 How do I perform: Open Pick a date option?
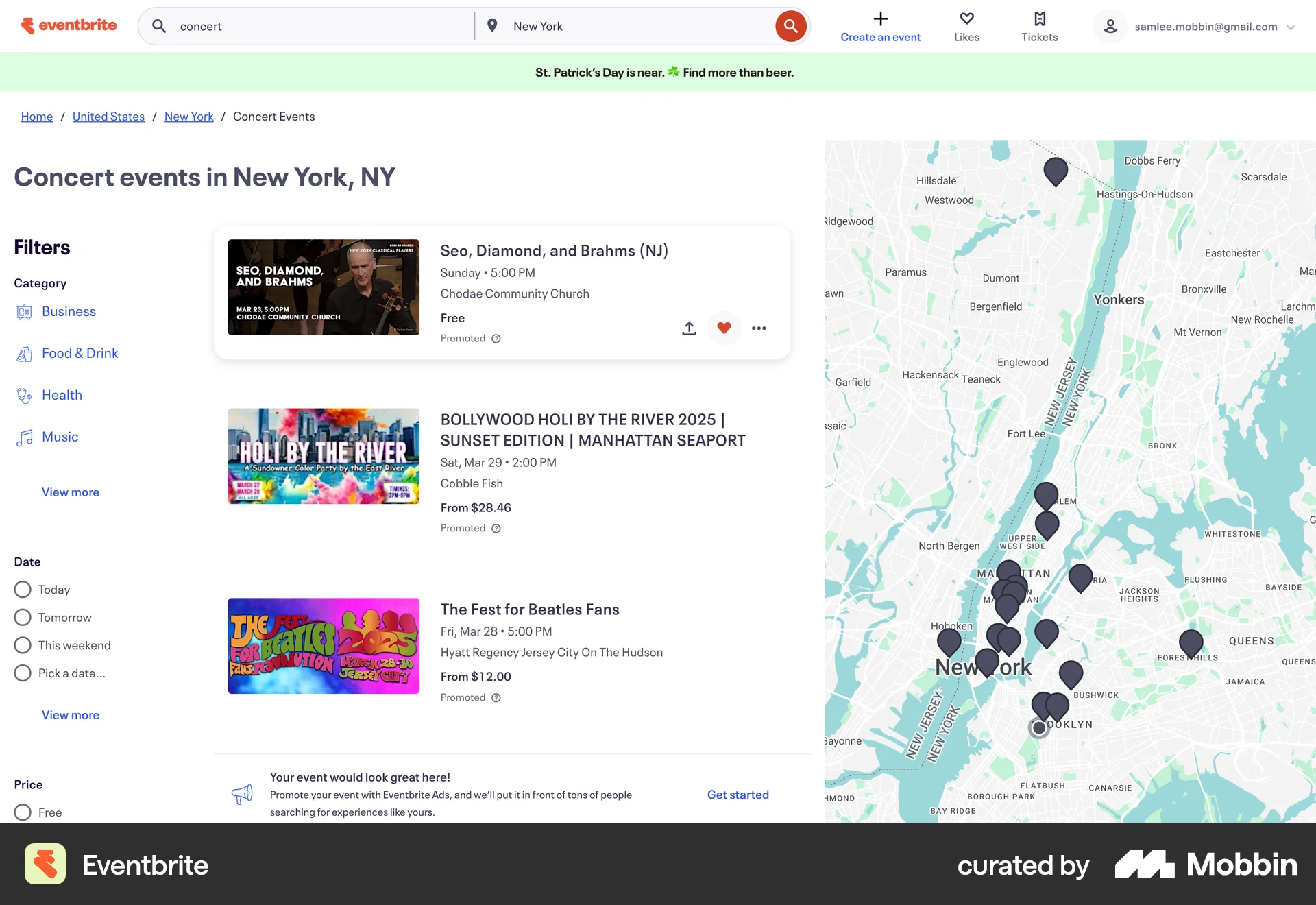click(x=23, y=673)
